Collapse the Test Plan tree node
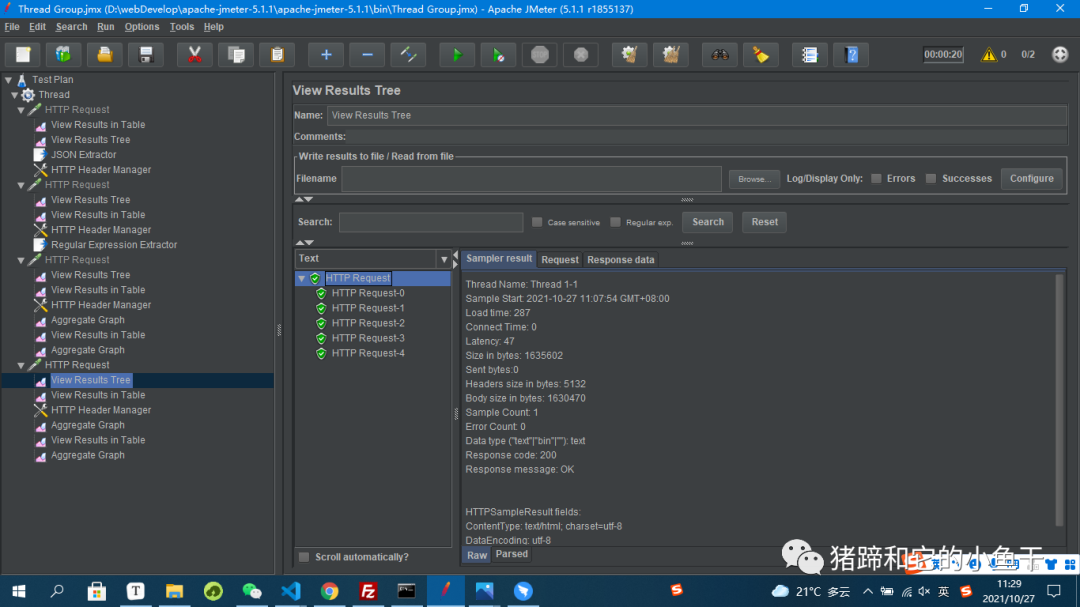The height and width of the screenshot is (607, 1080). (8, 80)
